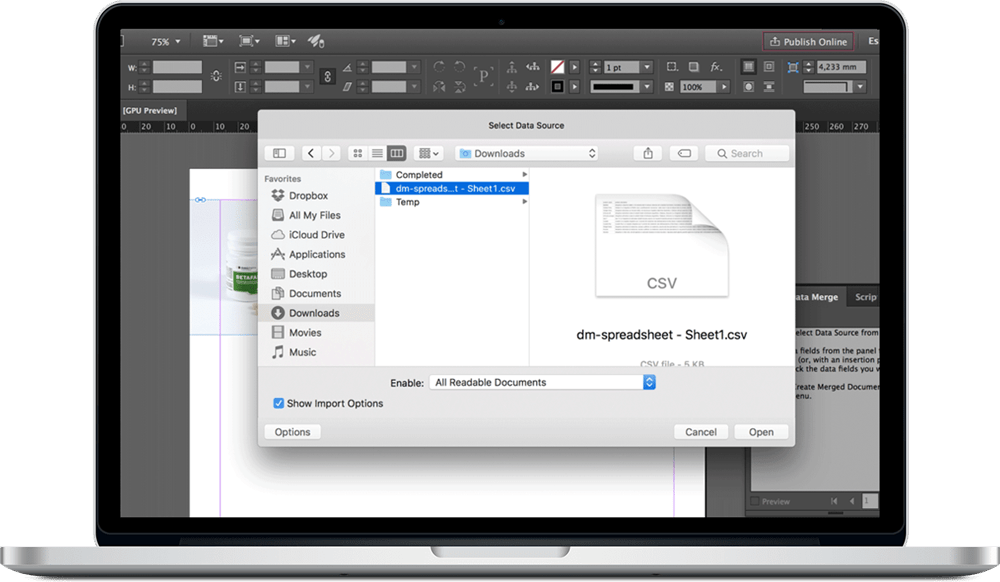The image size is (1000, 582).
Task: Click the select container icon
Action: (x=511, y=67)
